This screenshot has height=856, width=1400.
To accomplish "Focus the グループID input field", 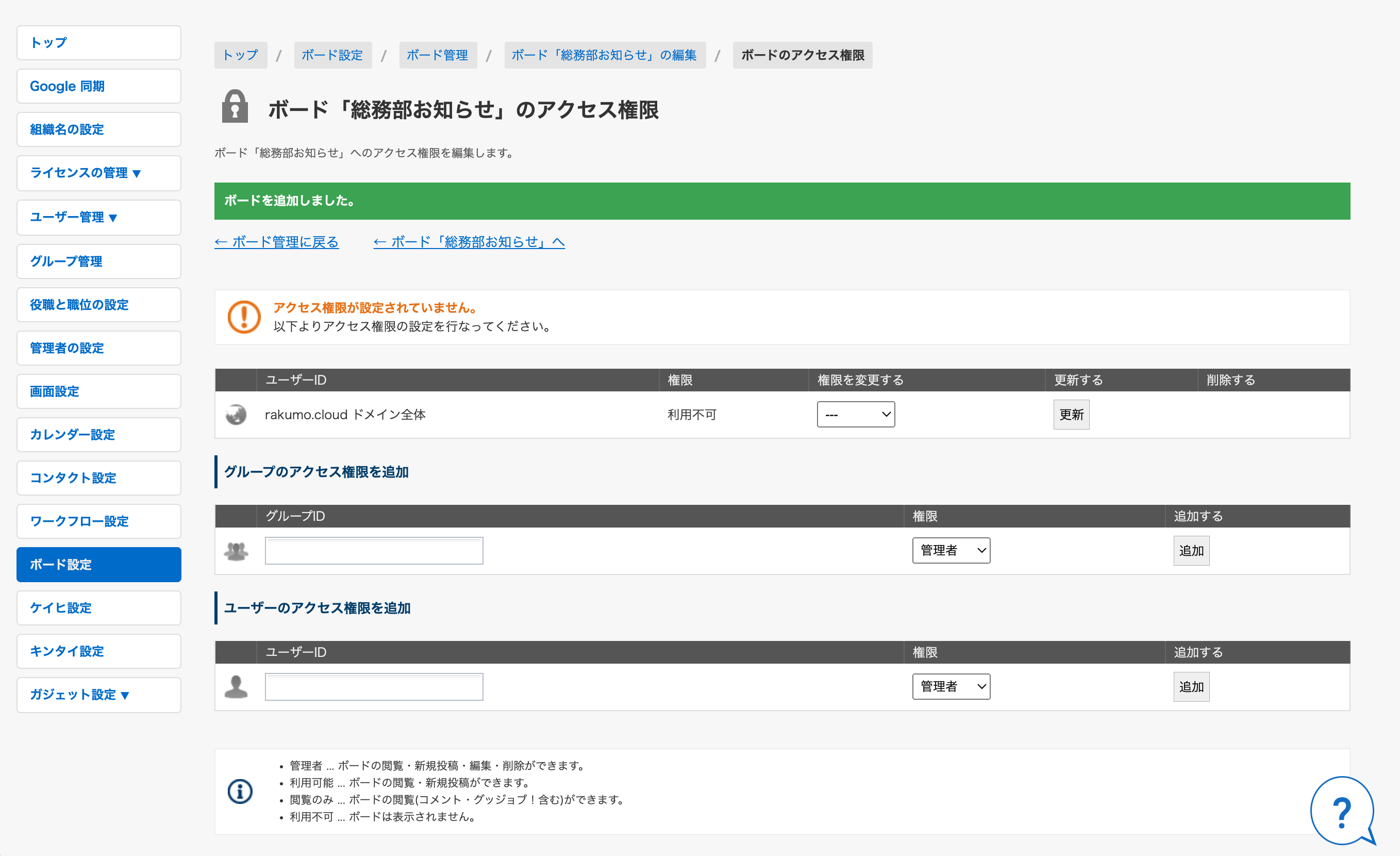I will (x=374, y=551).
